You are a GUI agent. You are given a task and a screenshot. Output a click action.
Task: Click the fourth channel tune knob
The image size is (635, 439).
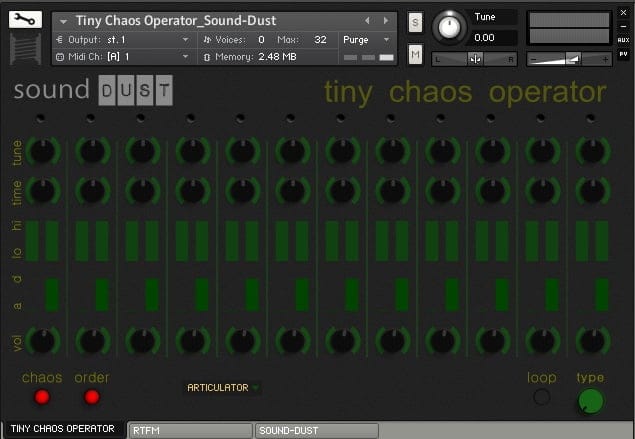coord(193,151)
